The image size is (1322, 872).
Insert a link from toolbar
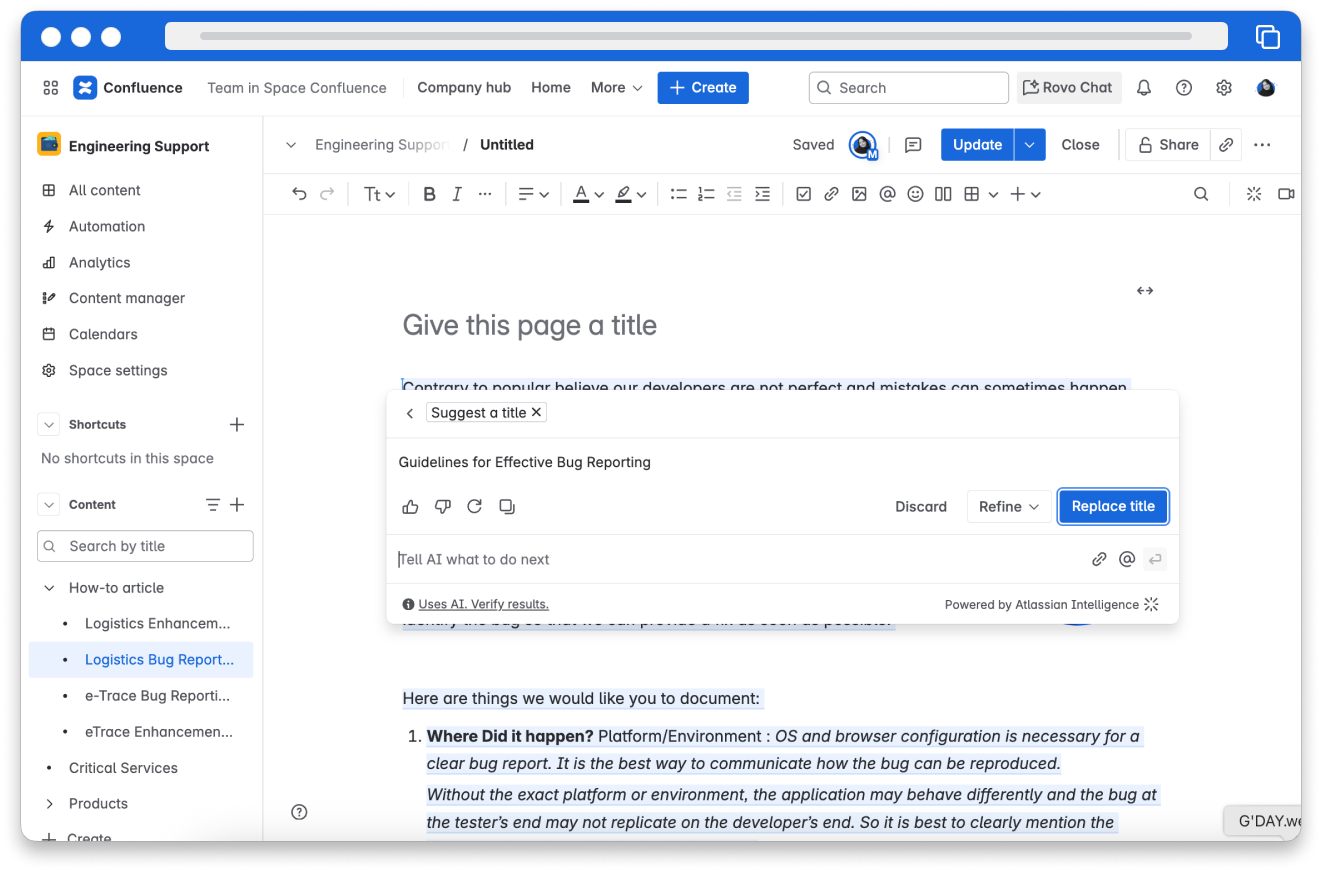831,195
